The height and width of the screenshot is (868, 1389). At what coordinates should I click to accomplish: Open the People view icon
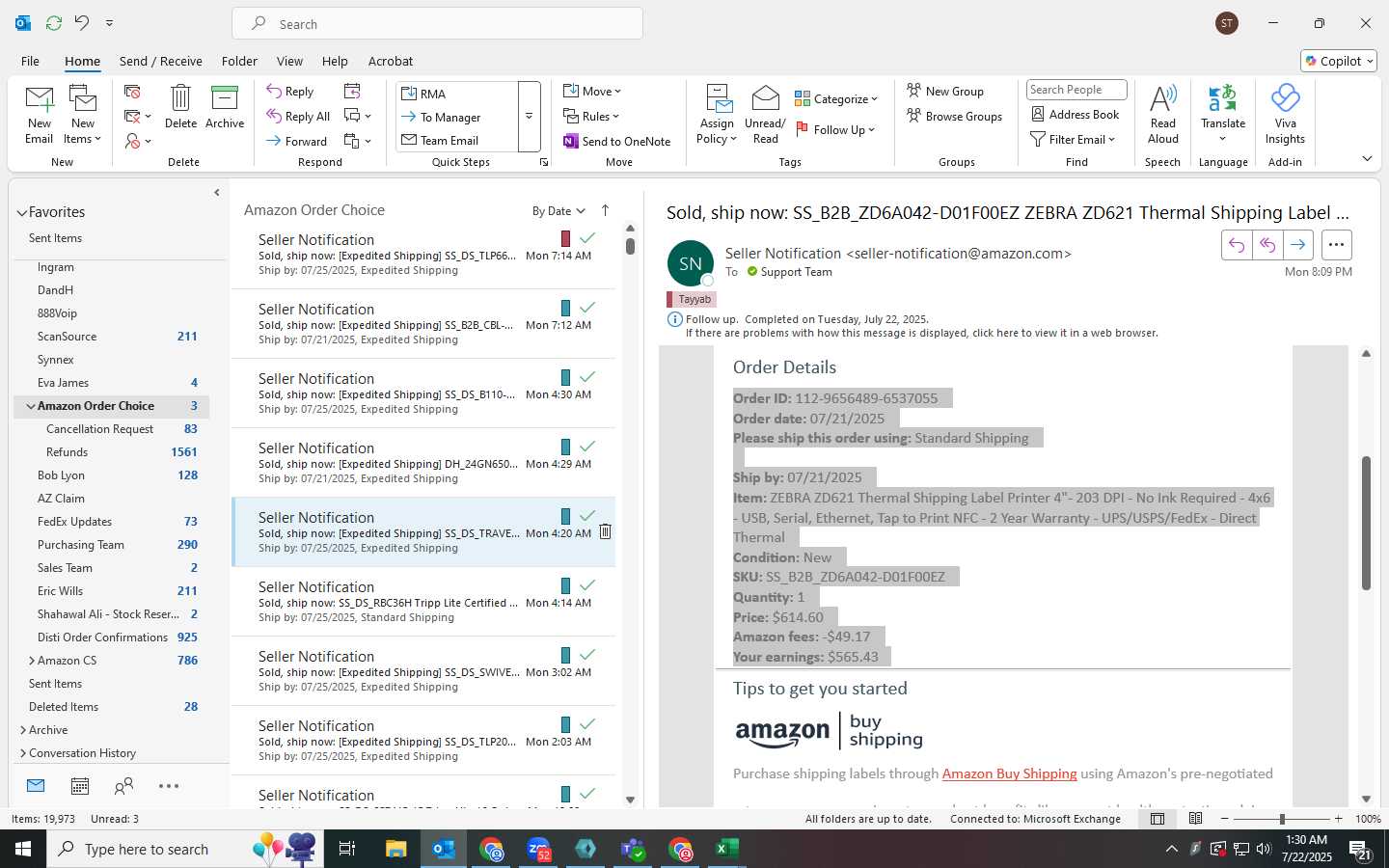click(x=123, y=786)
